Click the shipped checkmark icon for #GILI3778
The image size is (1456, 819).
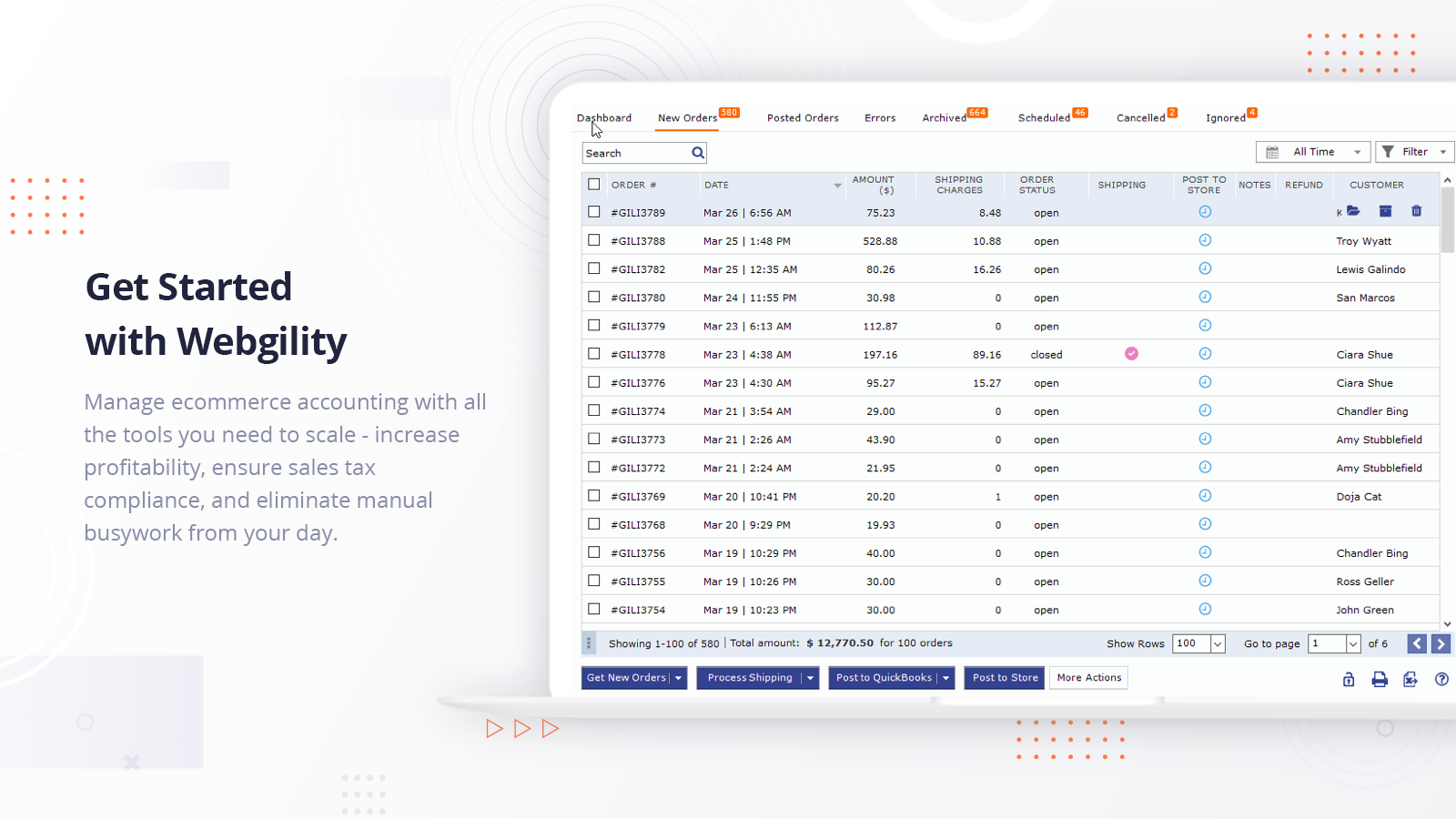click(x=1131, y=354)
